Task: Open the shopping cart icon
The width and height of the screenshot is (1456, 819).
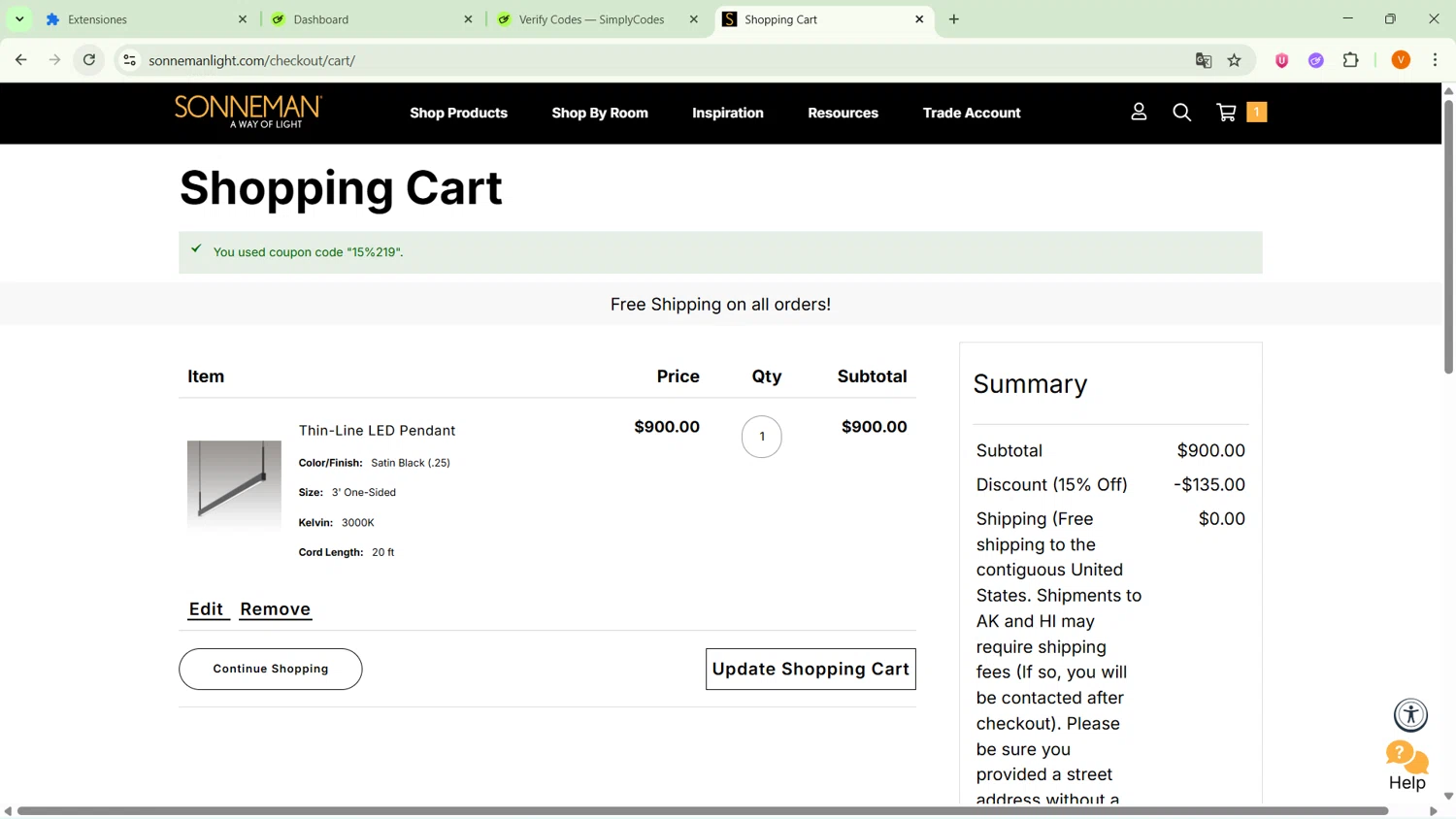Action: pos(1226,113)
